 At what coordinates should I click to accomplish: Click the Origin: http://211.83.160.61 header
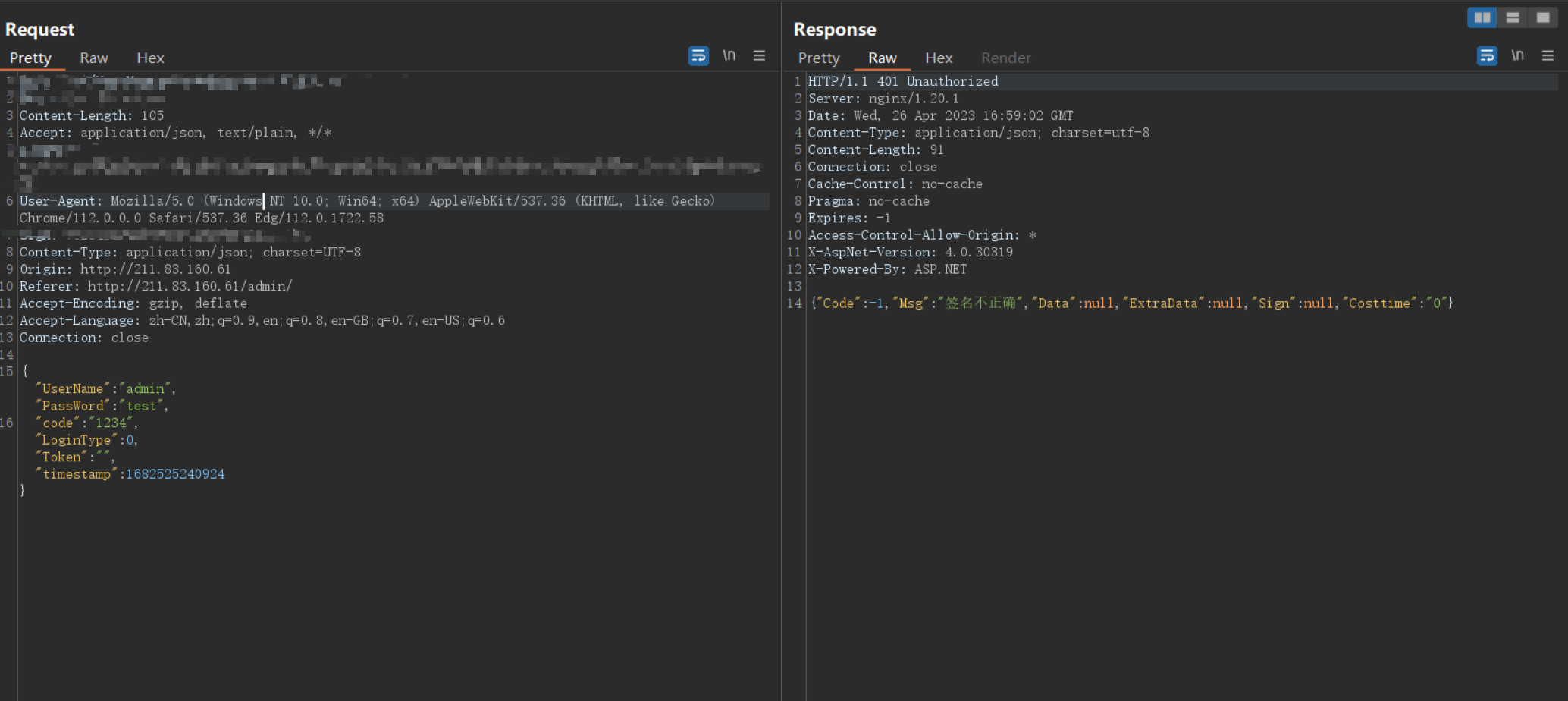coord(125,269)
